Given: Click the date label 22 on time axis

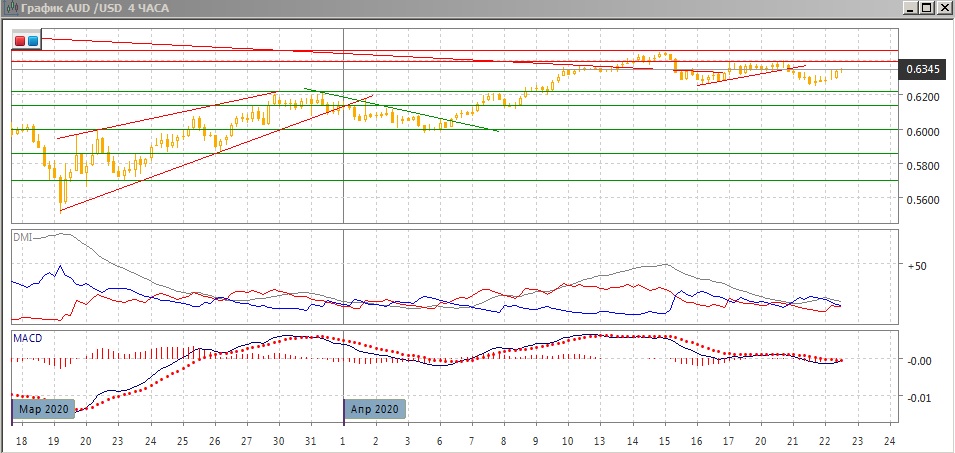Looking at the screenshot, I should pos(825,441).
